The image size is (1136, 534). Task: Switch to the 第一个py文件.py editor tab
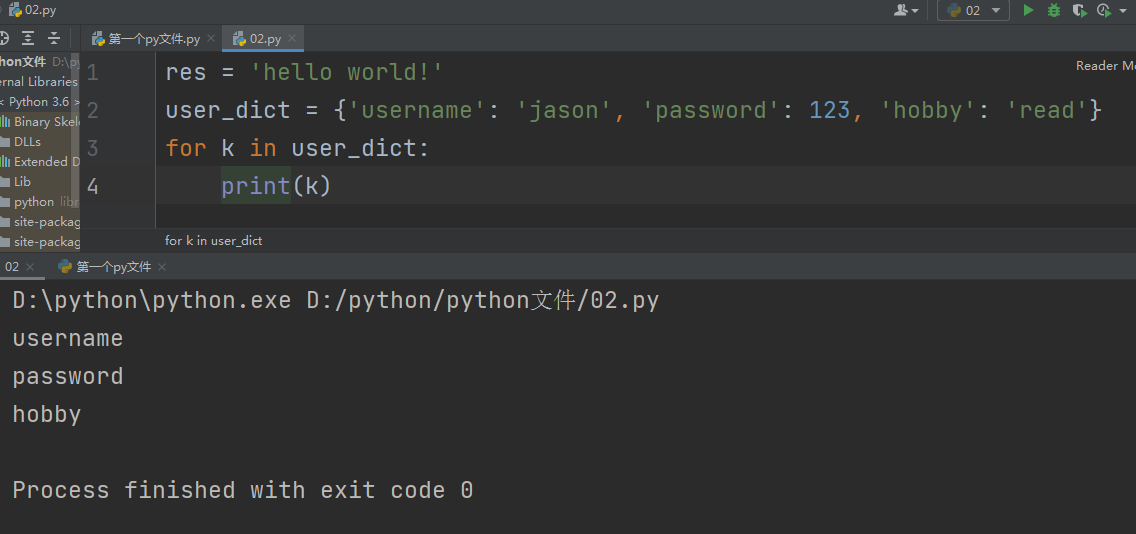tap(154, 39)
